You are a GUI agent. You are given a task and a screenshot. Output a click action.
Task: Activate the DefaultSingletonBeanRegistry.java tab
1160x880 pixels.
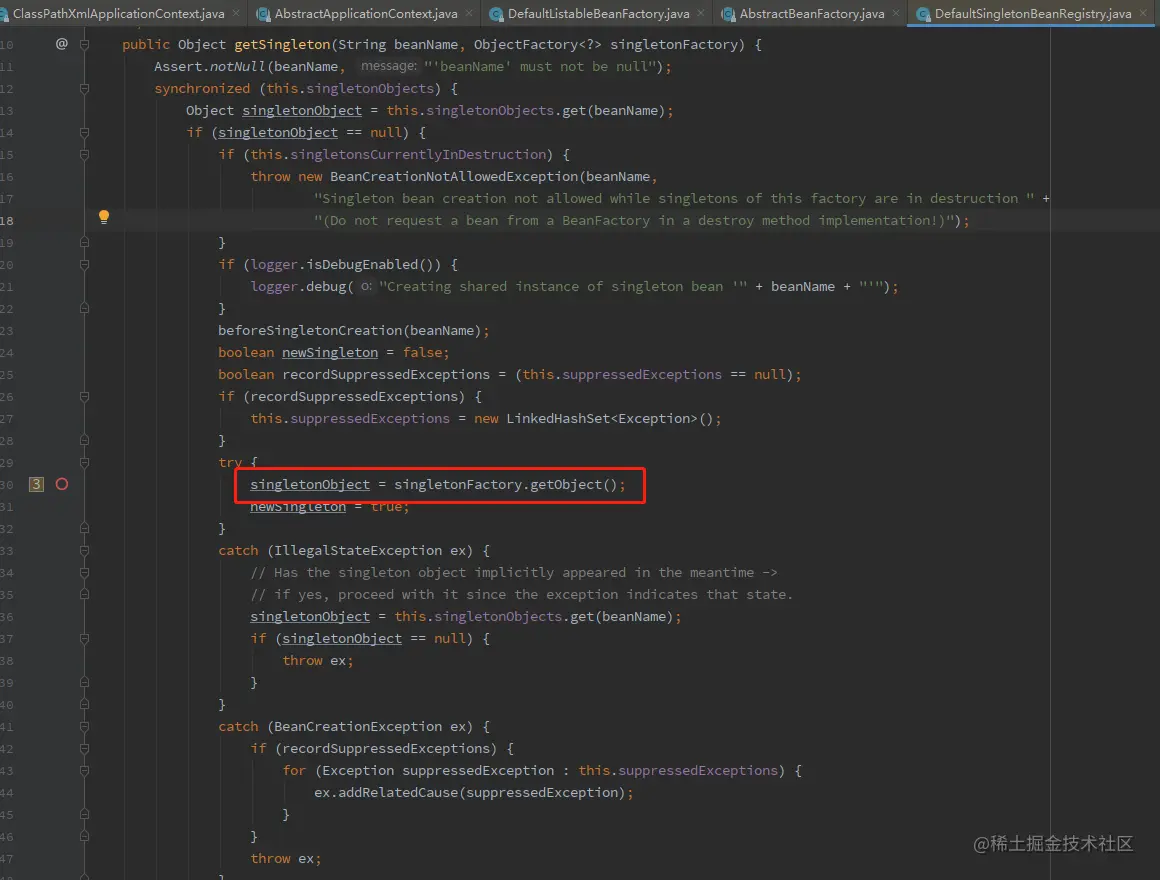coord(1033,13)
